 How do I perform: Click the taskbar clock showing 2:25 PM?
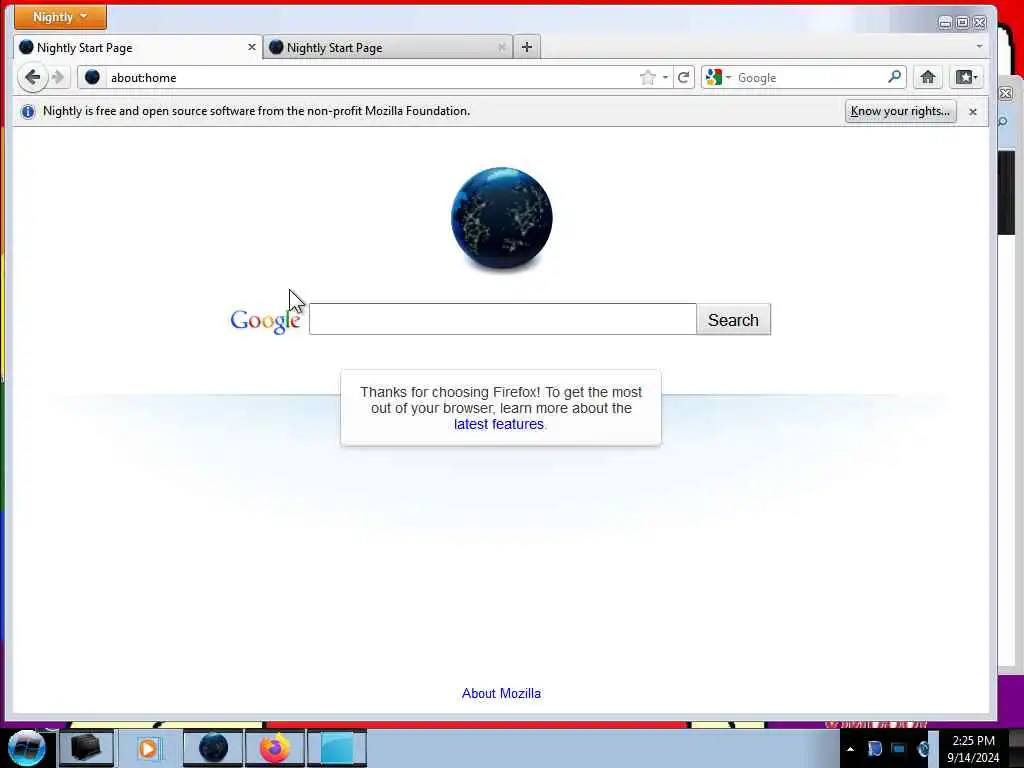coord(973,749)
